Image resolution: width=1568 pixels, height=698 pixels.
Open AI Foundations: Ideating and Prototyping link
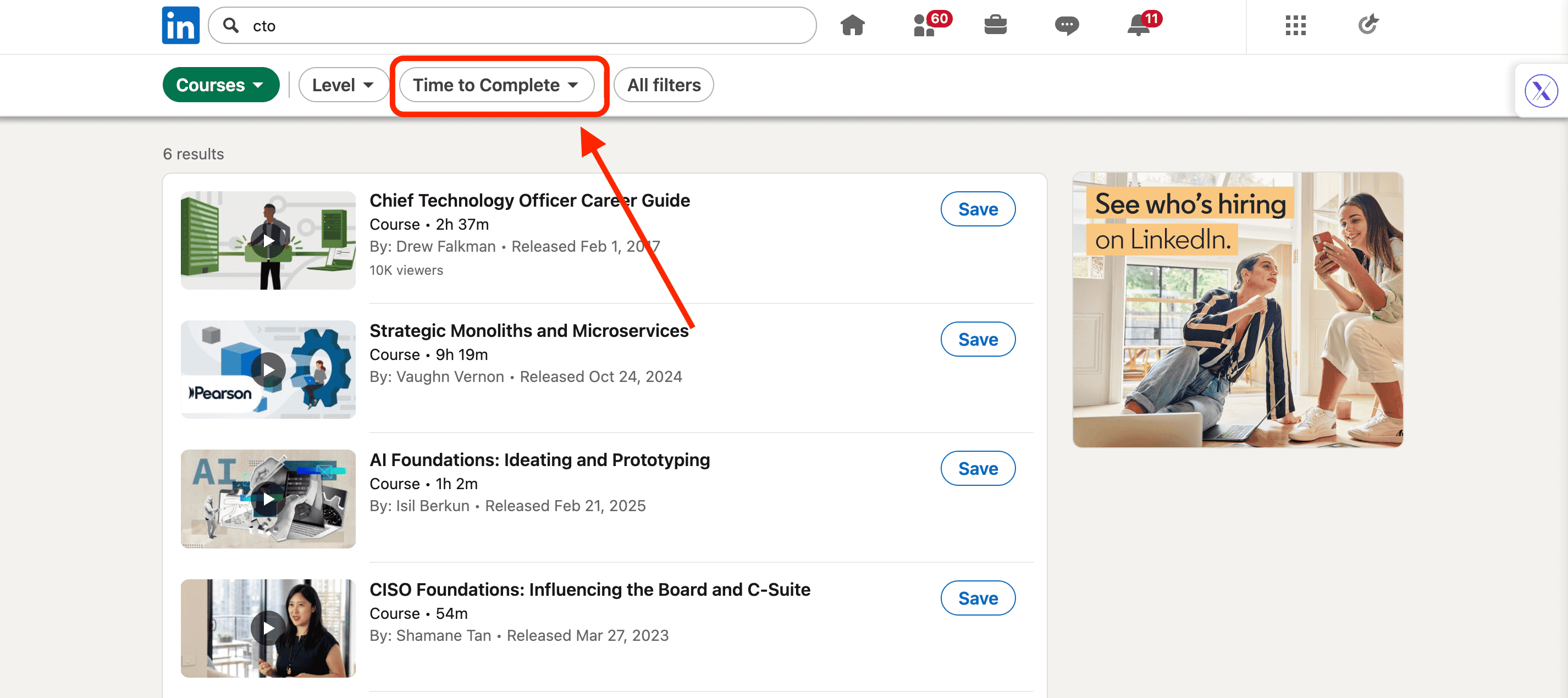click(x=539, y=460)
